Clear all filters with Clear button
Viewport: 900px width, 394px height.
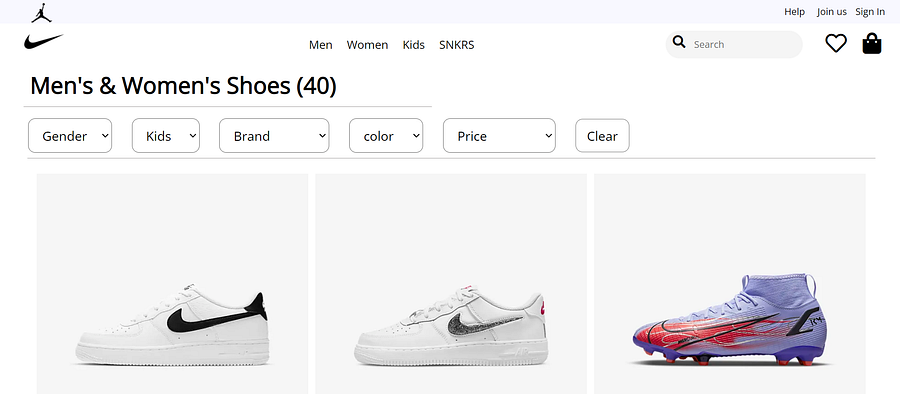click(x=602, y=136)
